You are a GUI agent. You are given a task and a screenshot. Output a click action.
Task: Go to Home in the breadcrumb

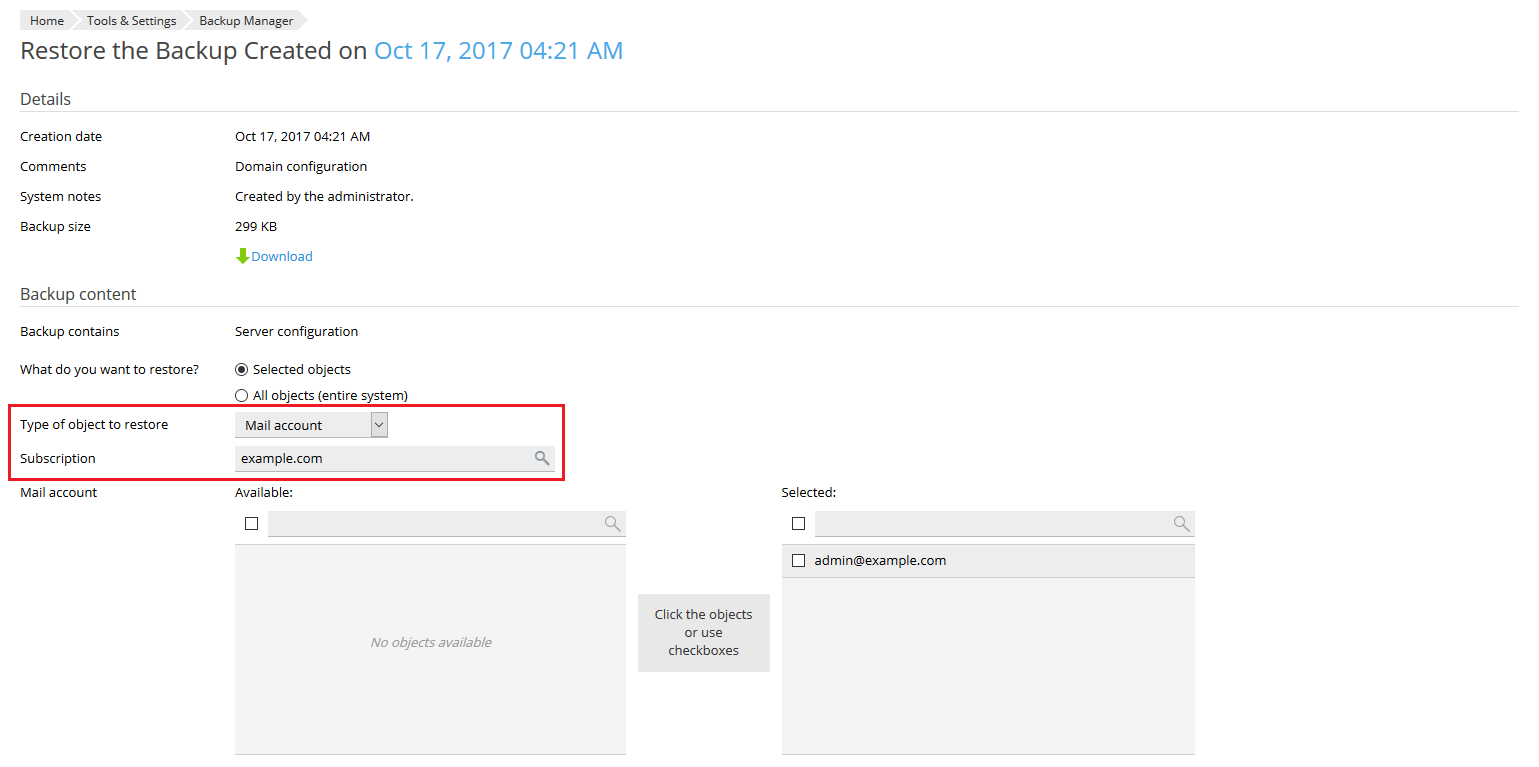(x=46, y=21)
